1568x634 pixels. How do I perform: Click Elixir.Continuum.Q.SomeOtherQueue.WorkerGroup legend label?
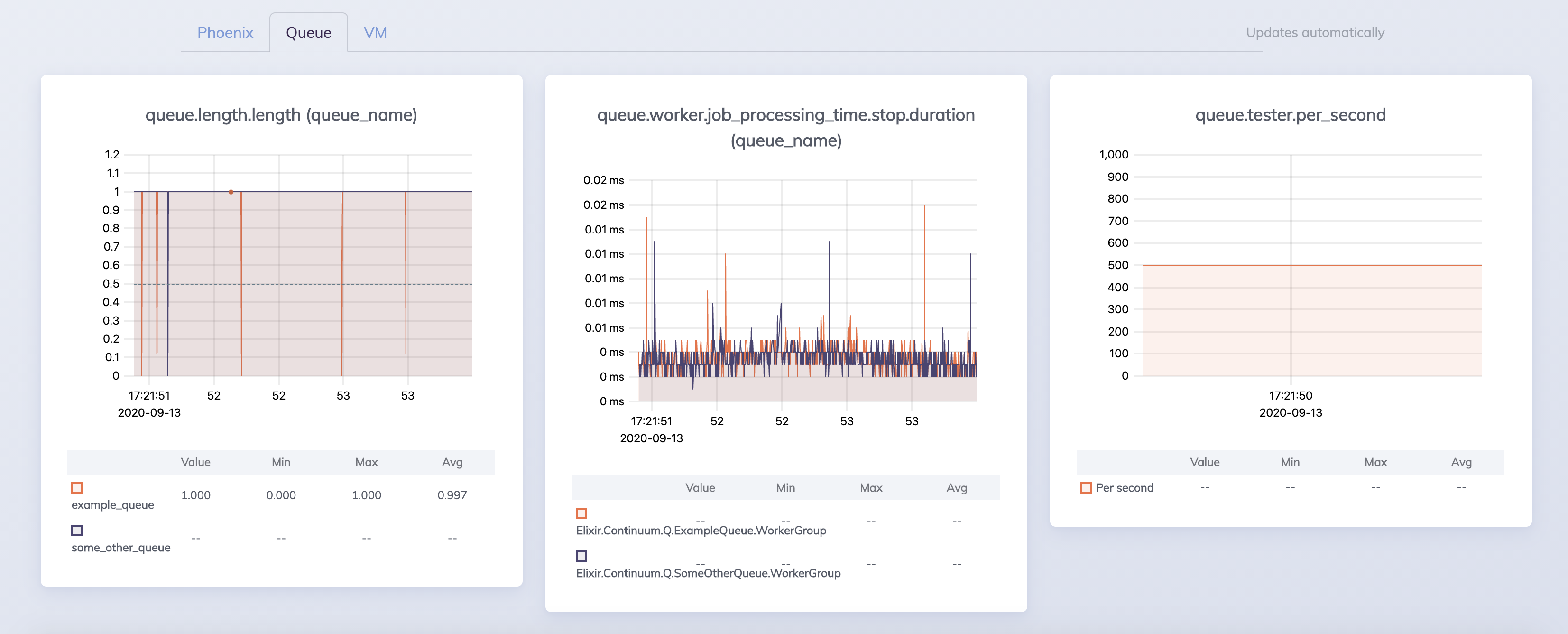708,573
